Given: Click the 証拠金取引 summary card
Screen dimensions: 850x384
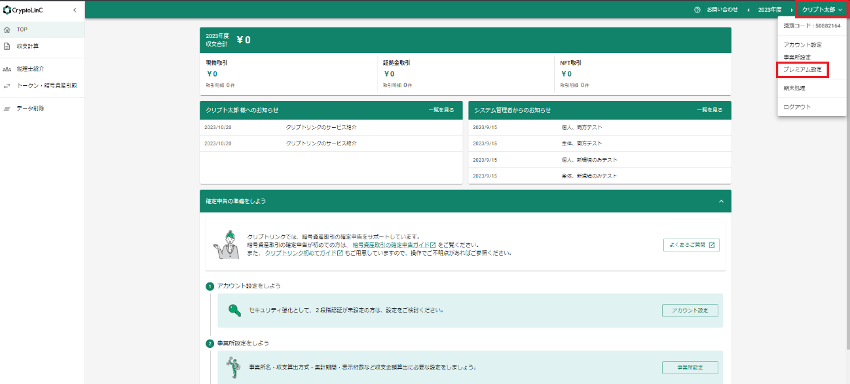Looking at the screenshot, I should (465, 74).
